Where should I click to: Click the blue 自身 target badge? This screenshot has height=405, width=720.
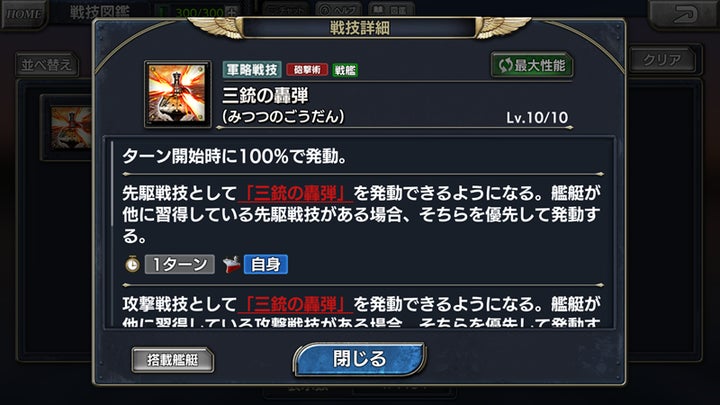pos(266,264)
